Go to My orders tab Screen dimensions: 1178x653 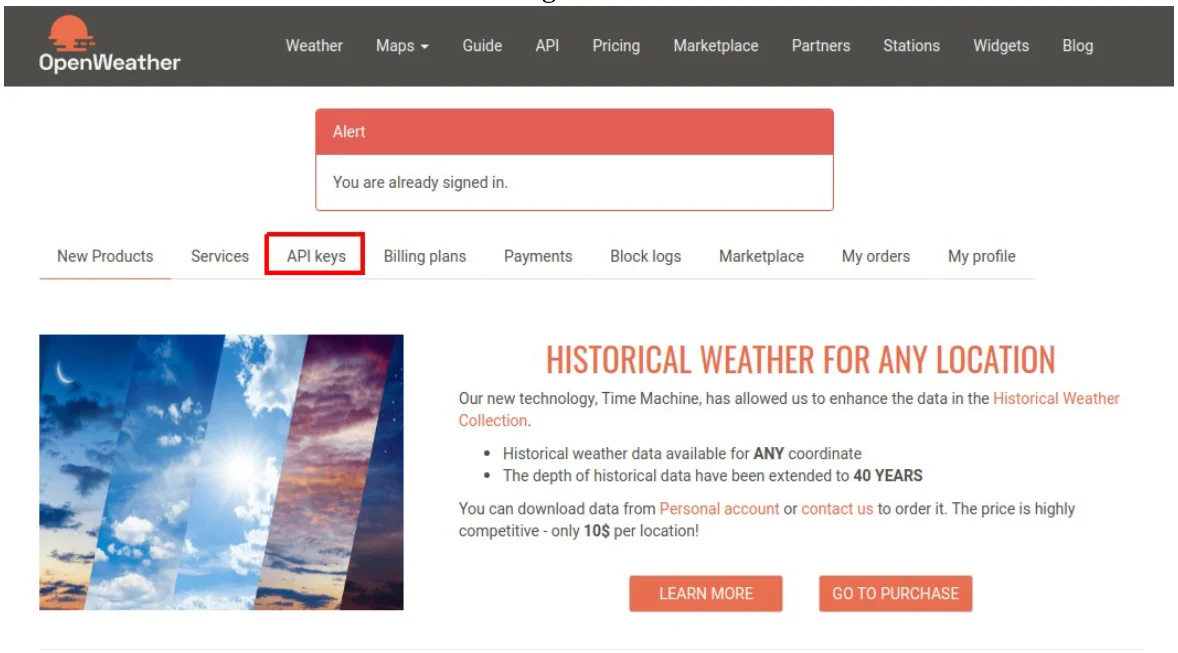875,256
